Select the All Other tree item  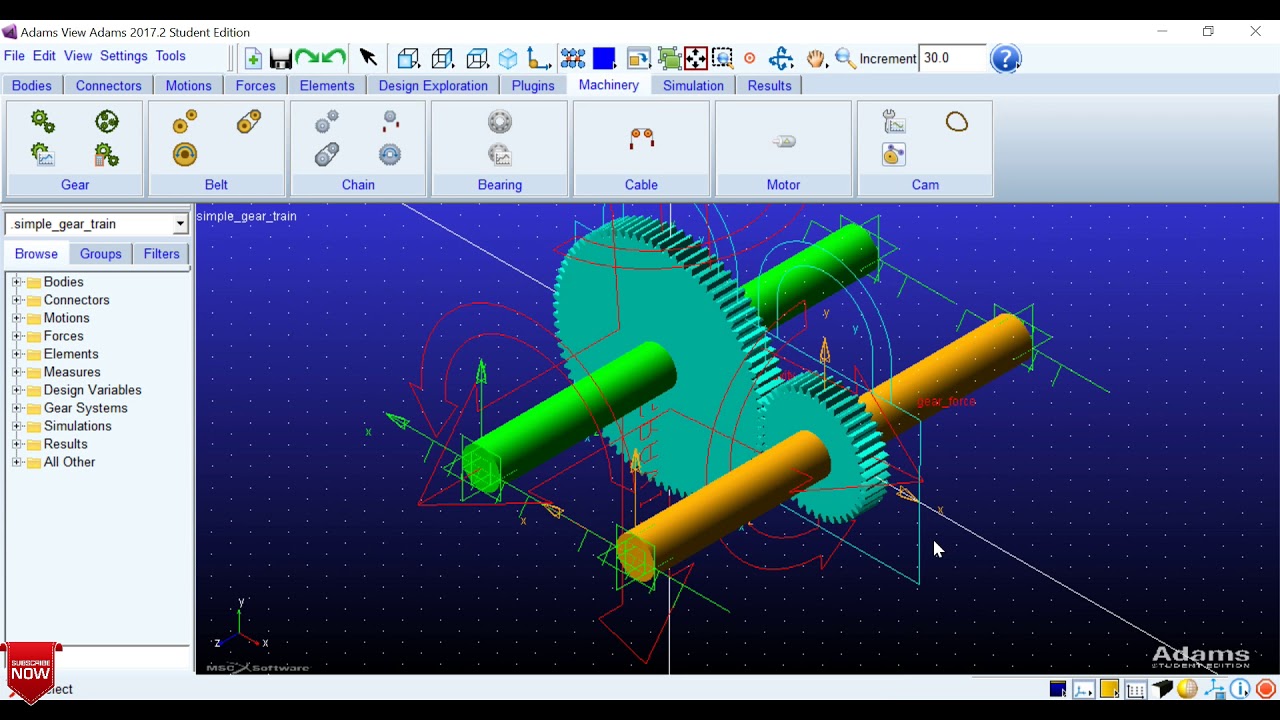pyautogui.click(x=69, y=462)
